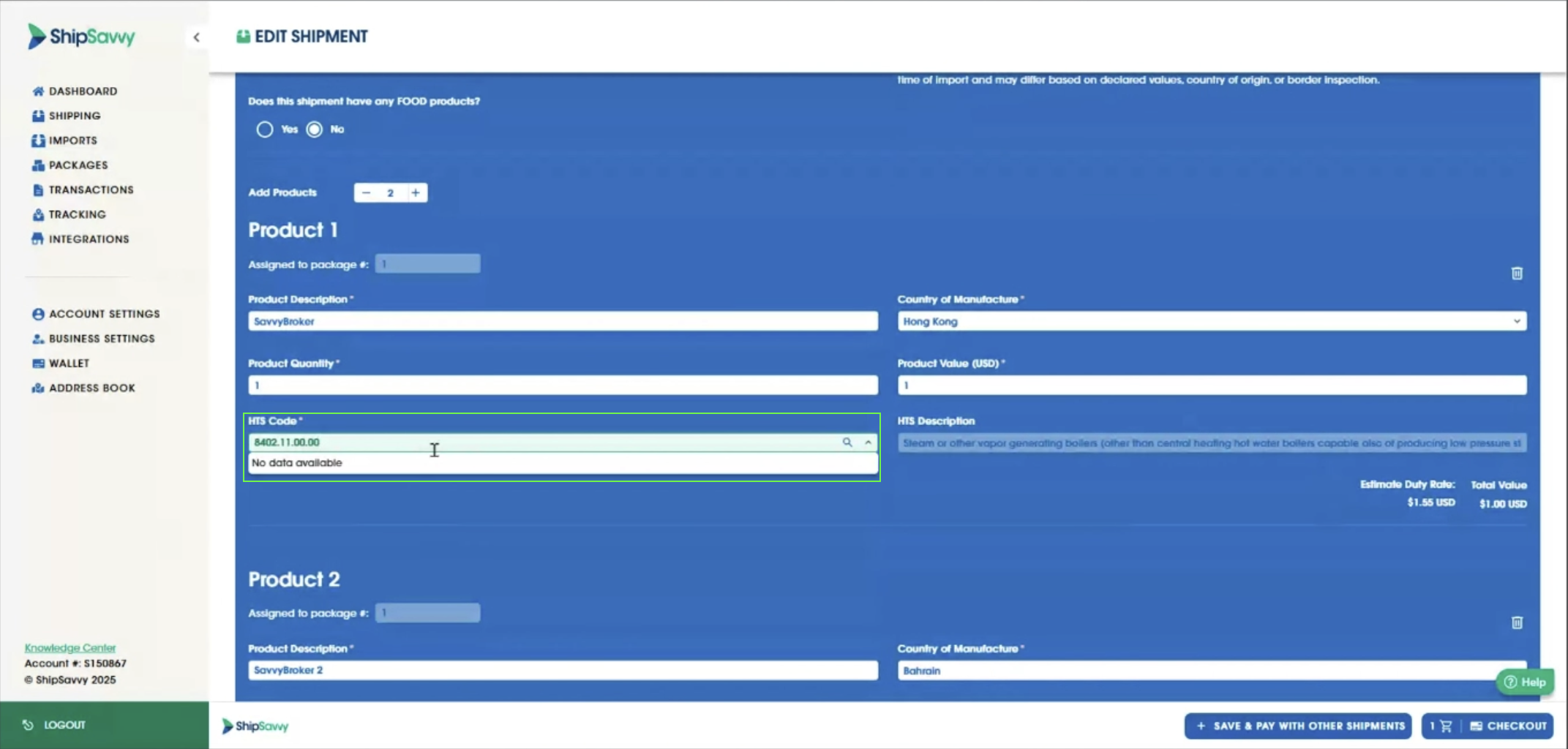Click the cart icon near Checkout
Screen dimensions: 1568x749
coord(1446,726)
